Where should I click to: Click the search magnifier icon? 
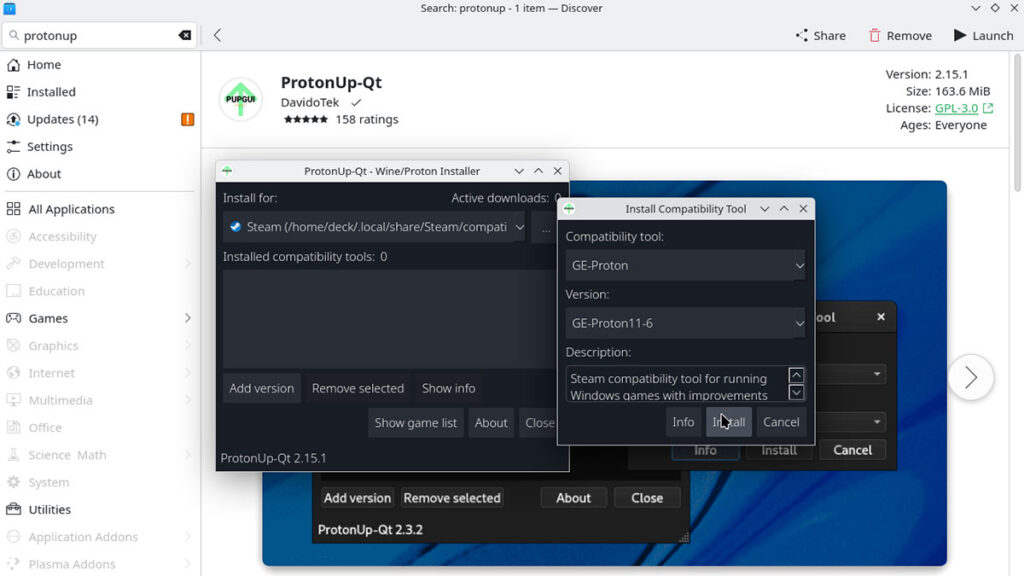pos(14,35)
